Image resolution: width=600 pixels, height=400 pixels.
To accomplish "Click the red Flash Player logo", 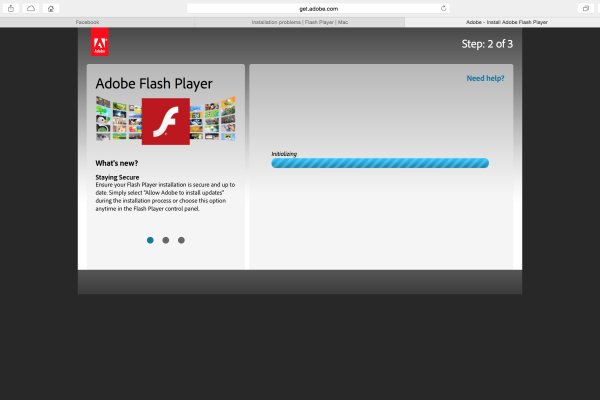I will [x=165, y=121].
